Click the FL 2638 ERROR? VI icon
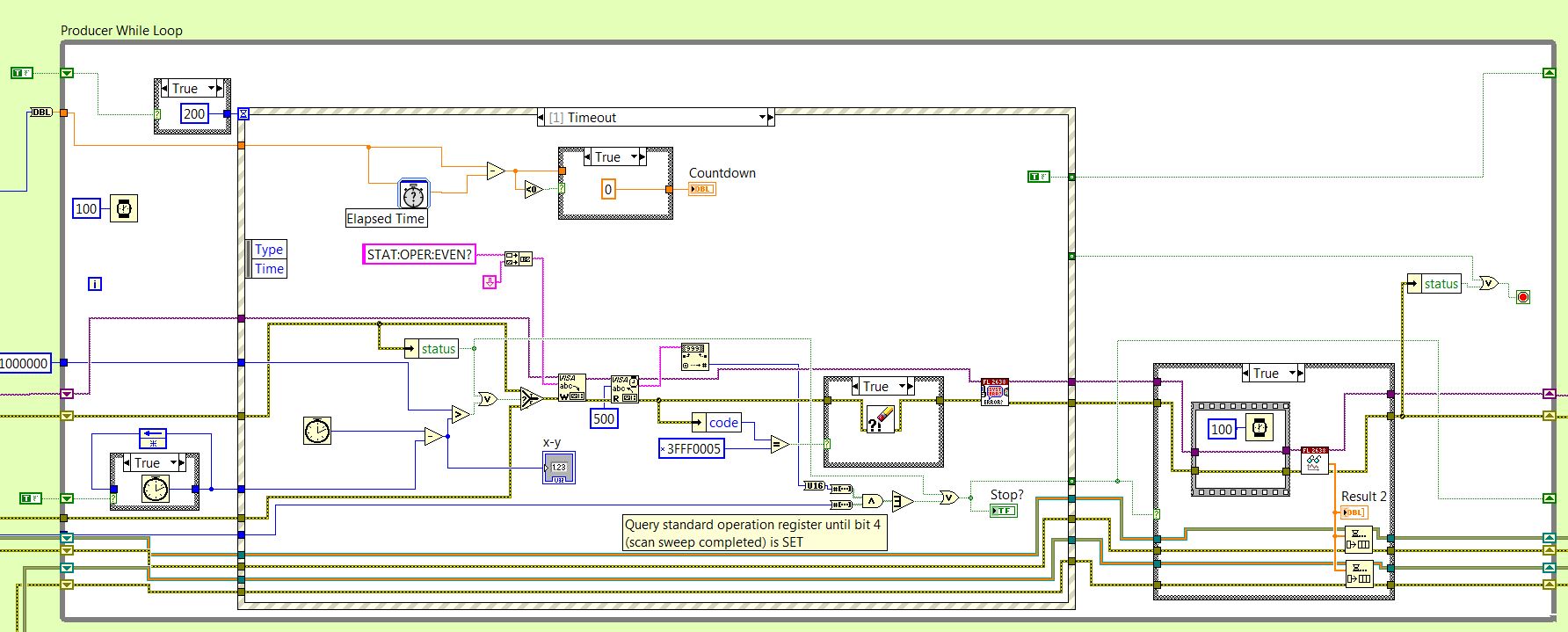 coord(995,392)
